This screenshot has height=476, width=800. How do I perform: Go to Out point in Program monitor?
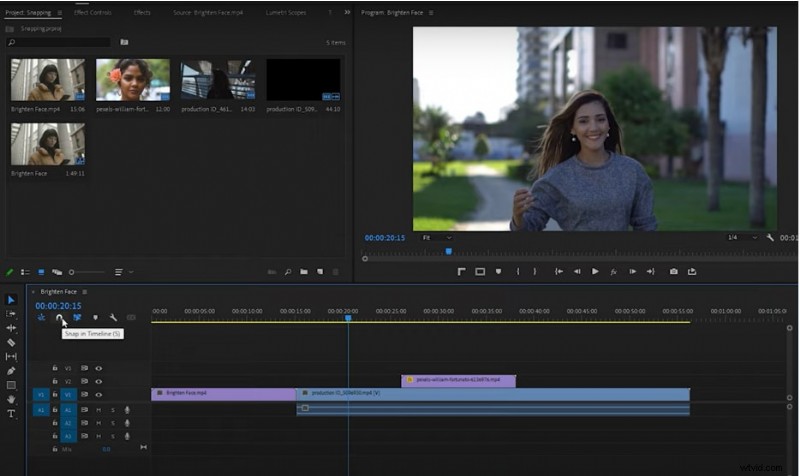(x=651, y=271)
